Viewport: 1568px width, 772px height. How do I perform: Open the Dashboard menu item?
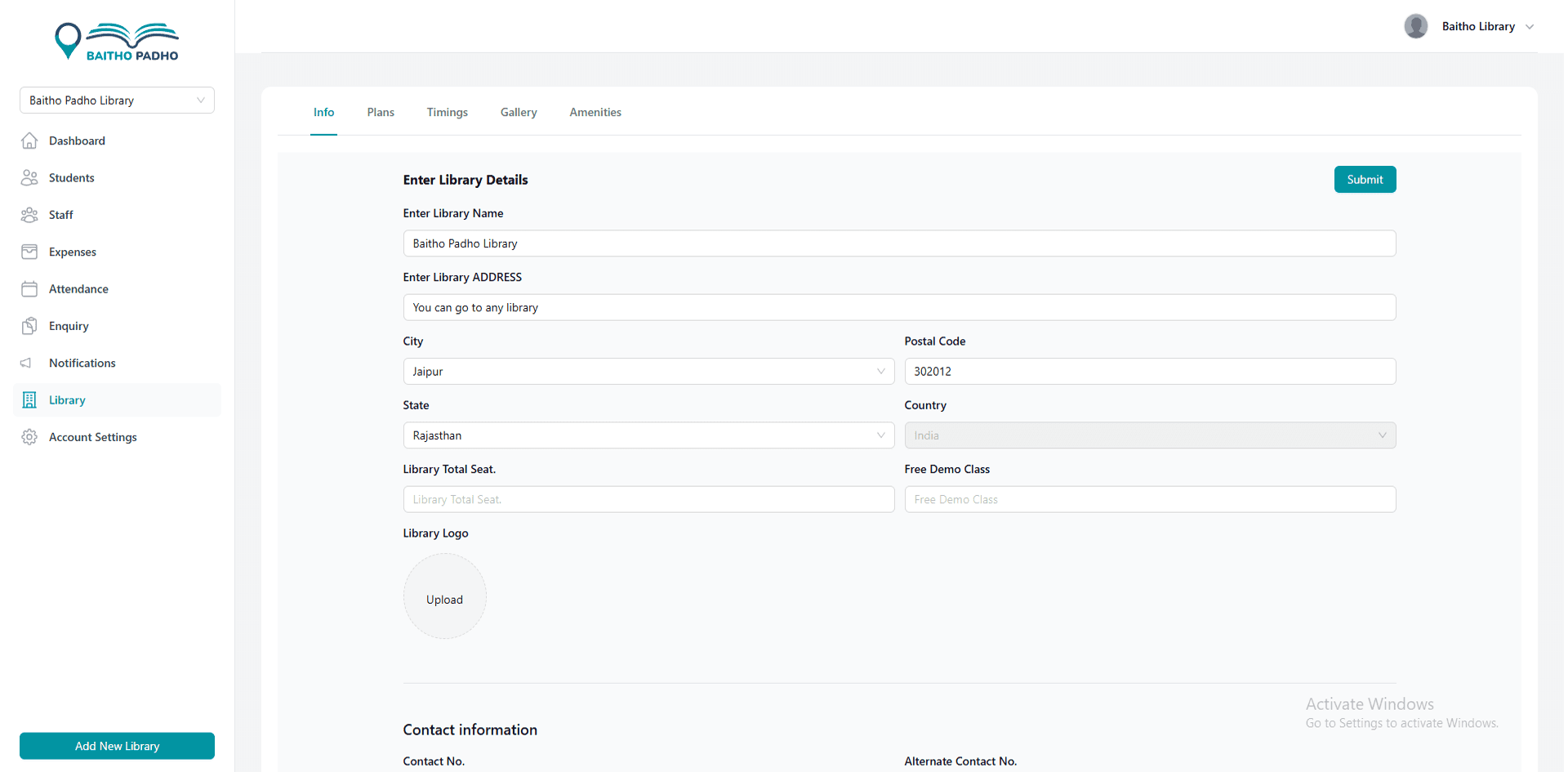pos(117,141)
